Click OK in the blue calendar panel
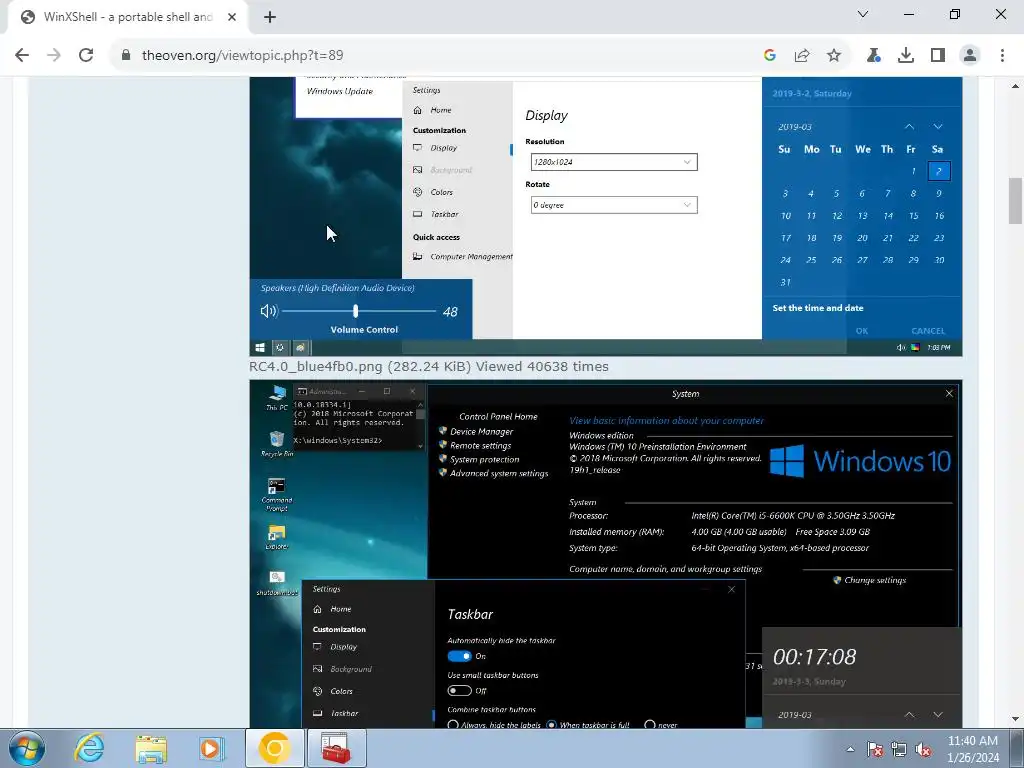Viewport: 1024px width, 768px height. click(x=862, y=330)
